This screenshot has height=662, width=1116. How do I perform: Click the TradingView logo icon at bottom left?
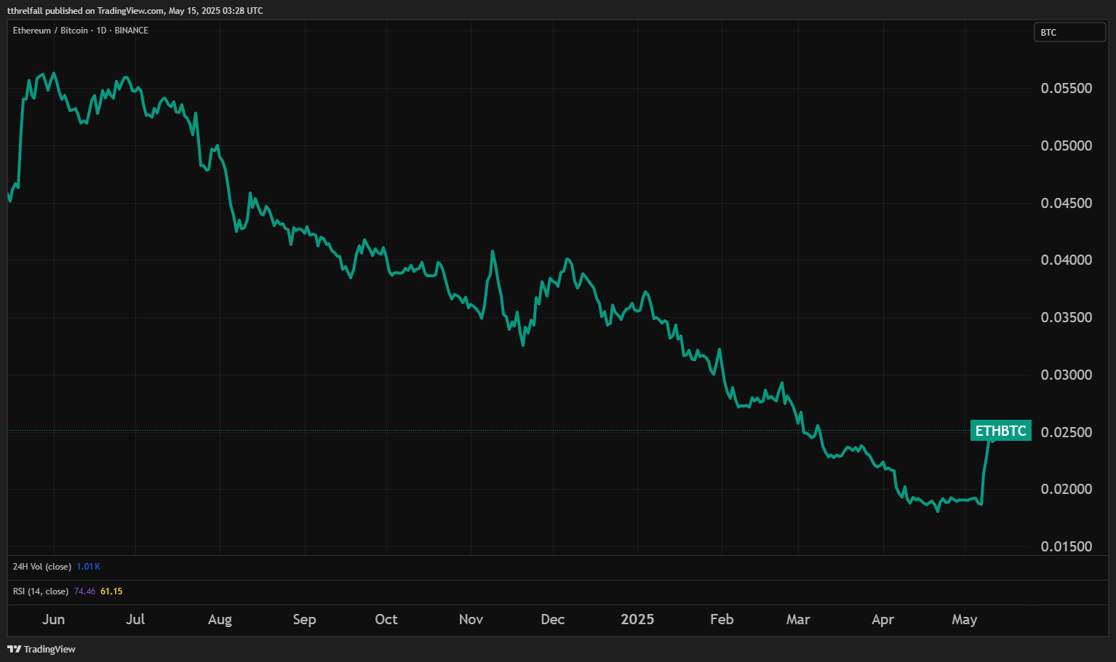pos(13,649)
